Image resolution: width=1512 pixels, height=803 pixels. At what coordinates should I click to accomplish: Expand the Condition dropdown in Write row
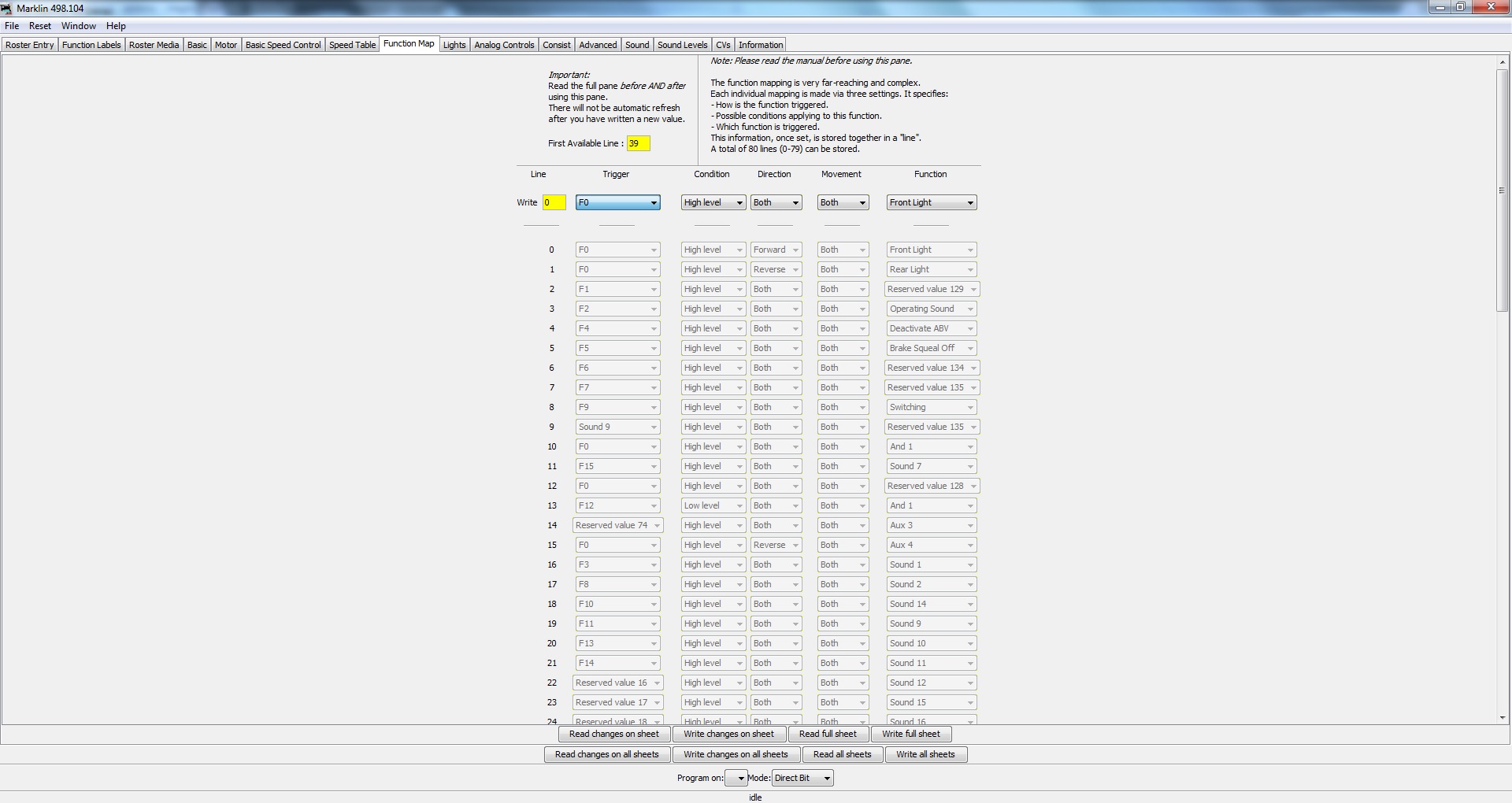point(713,202)
